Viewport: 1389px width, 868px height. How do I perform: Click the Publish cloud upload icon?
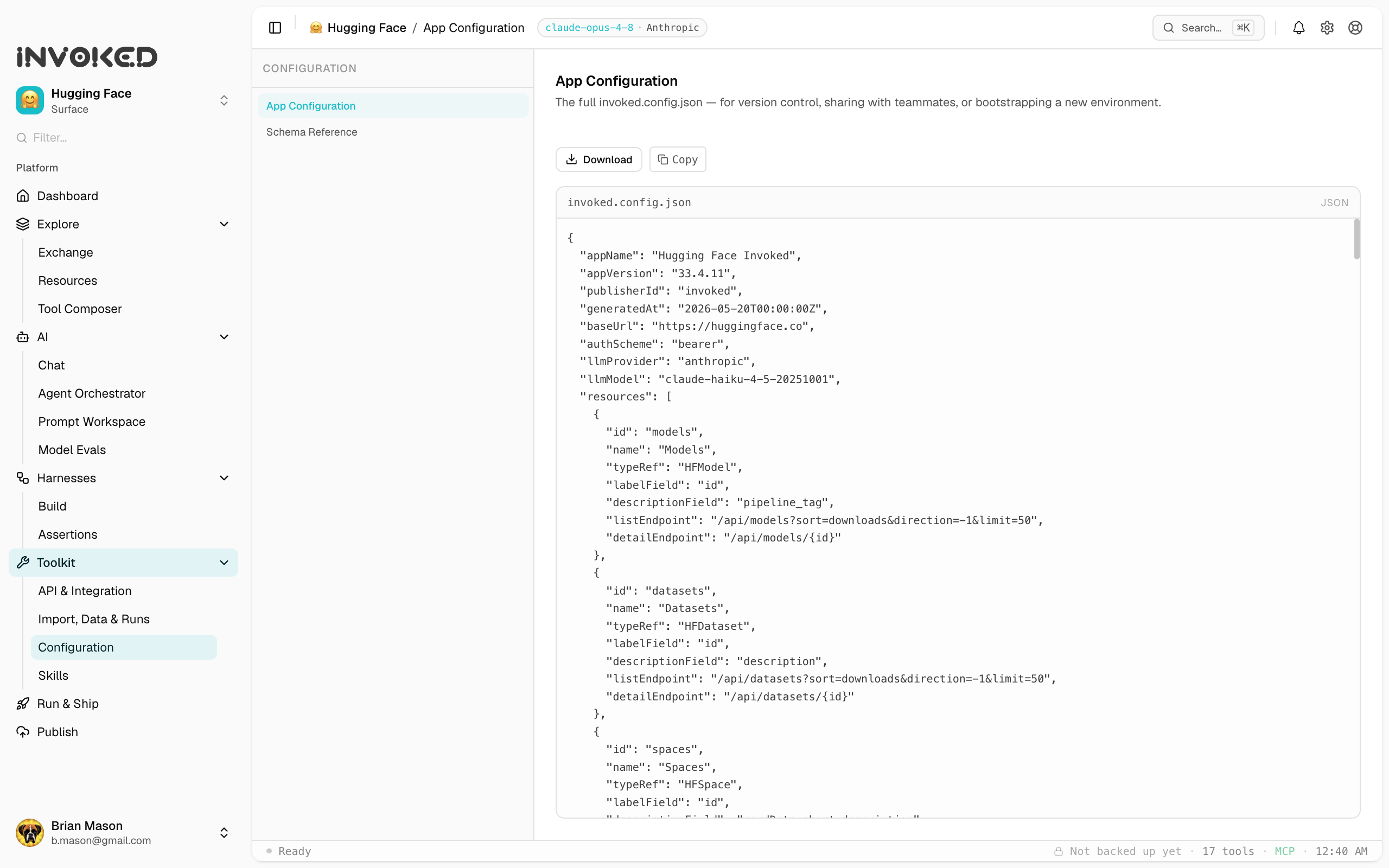click(x=23, y=732)
